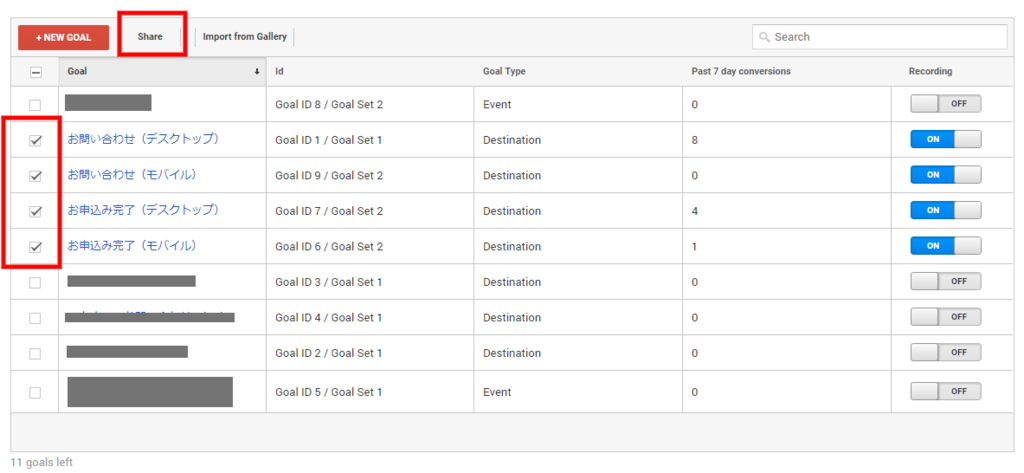Sort by the Goal column arrow

pos(257,72)
